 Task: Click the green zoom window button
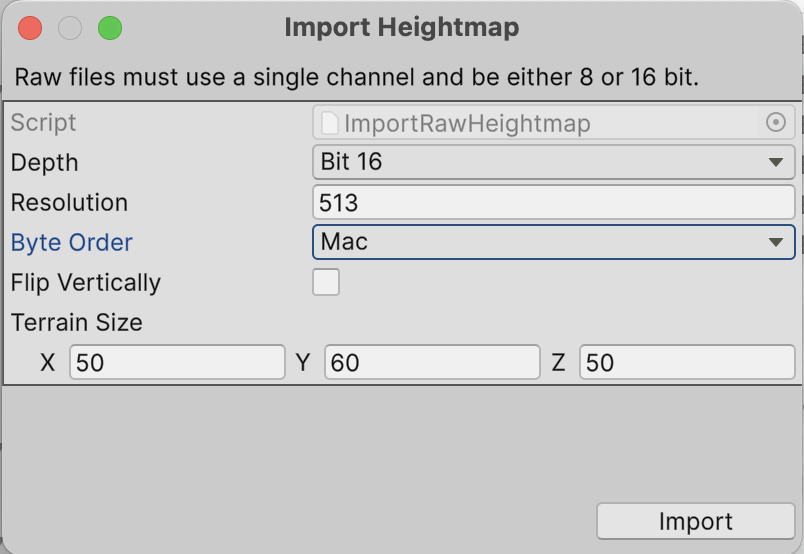pyautogui.click(x=109, y=28)
